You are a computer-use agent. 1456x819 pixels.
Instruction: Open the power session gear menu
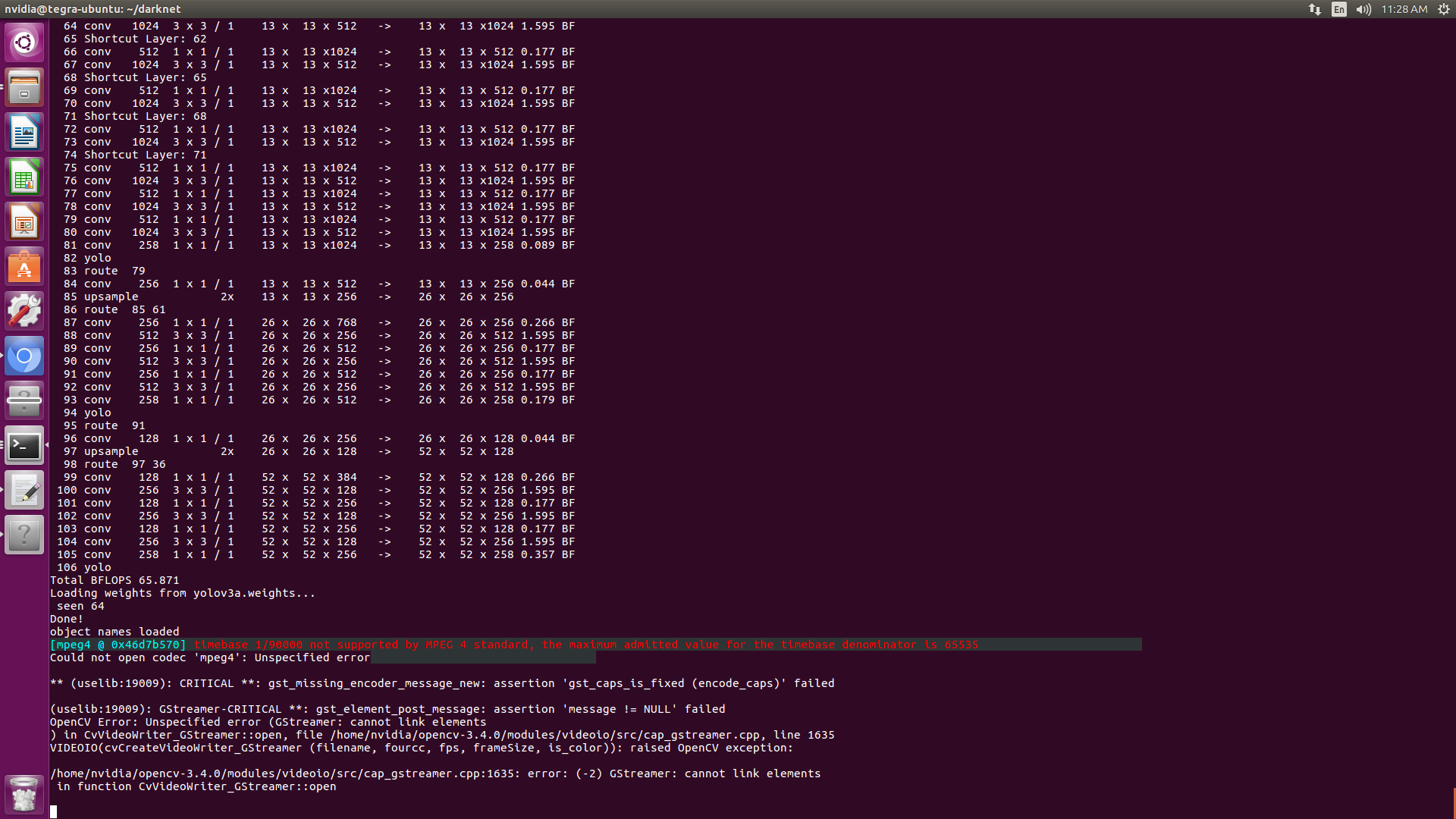[1444, 9]
